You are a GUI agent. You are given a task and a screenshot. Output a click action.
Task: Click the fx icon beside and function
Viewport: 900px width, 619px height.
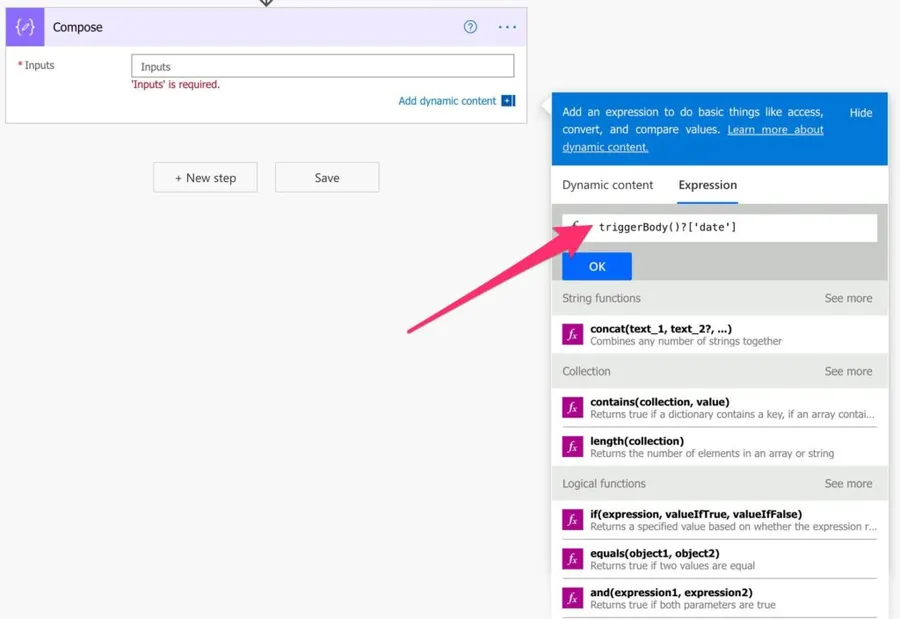click(x=572, y=598)
